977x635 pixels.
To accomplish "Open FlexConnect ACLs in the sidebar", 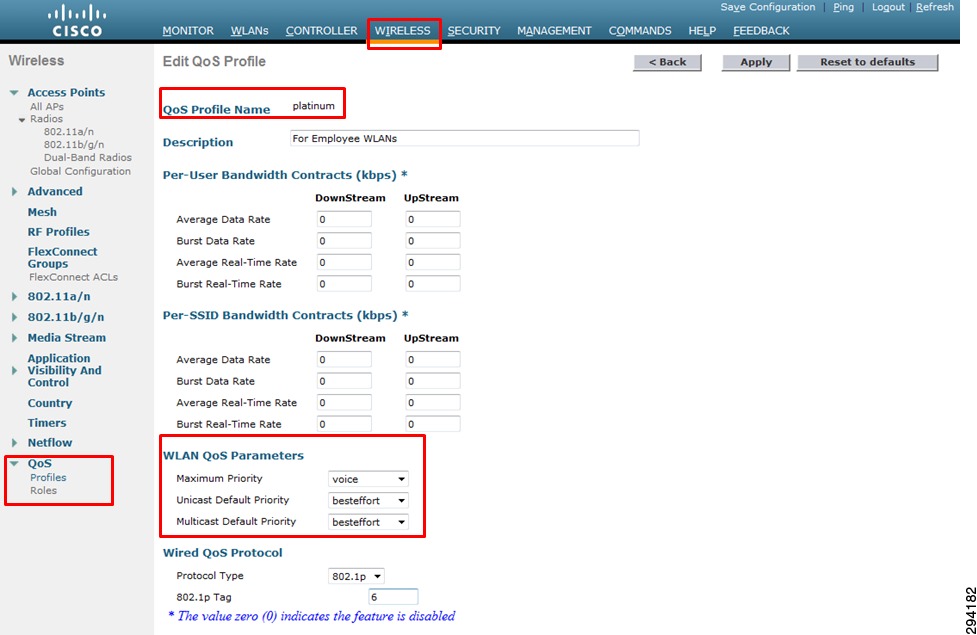I will pyautogui.click(x=74, y=277).
